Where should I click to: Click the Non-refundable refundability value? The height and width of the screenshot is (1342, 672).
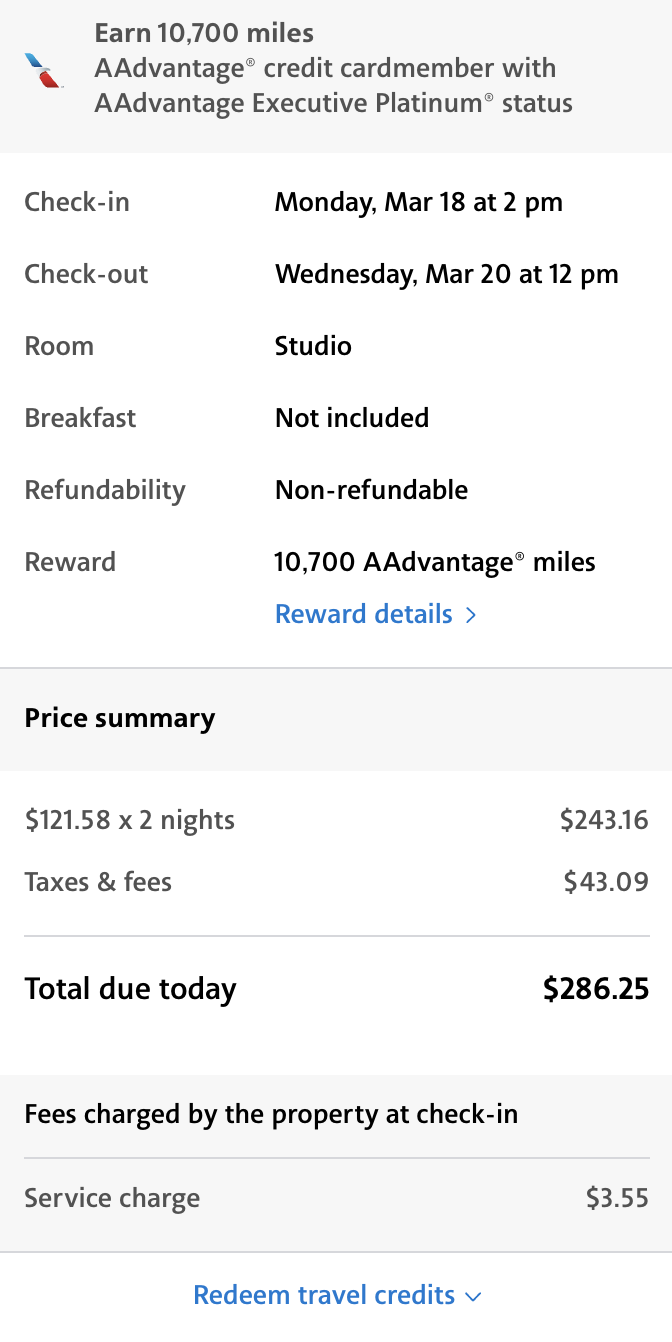[x=371, y=490]
